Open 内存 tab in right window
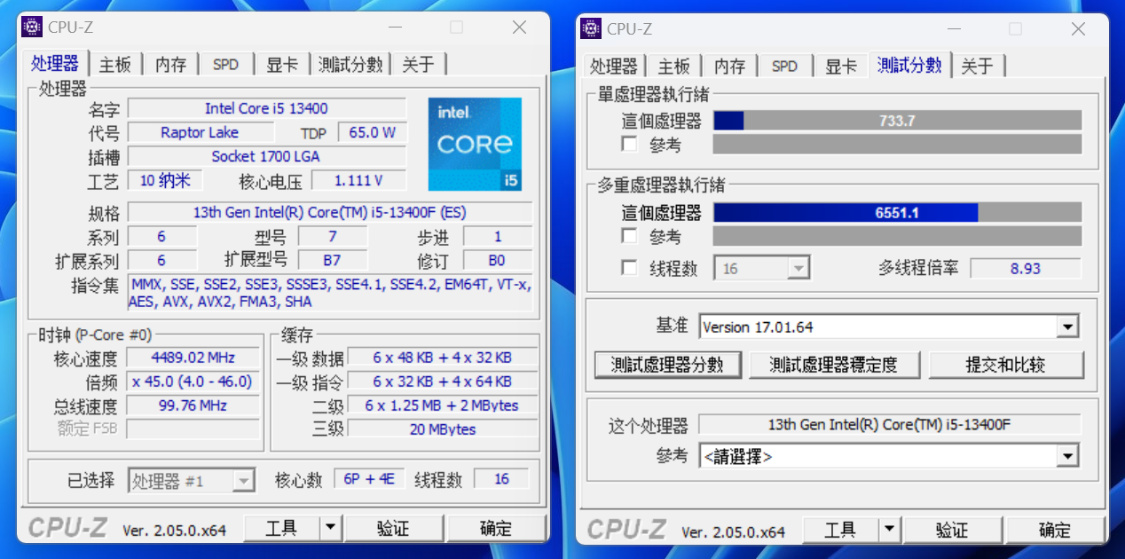Image resolution: width=1125 pixels, height=559 pixels. [x=730, y=66]
